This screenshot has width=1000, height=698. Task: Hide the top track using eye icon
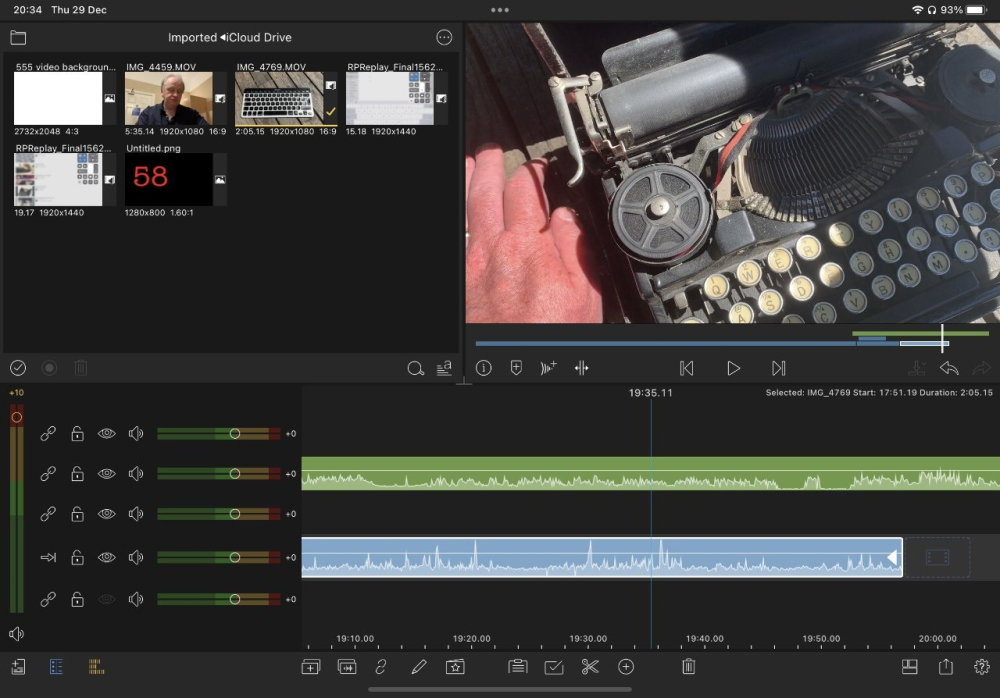(x=107, y=434)
